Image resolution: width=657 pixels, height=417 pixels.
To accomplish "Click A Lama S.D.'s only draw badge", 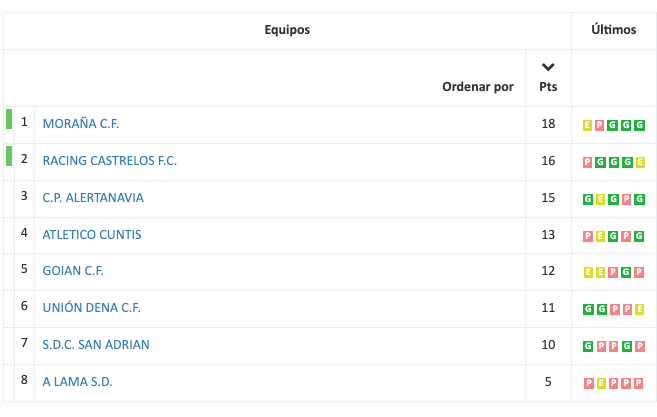I will click(600, 383).
